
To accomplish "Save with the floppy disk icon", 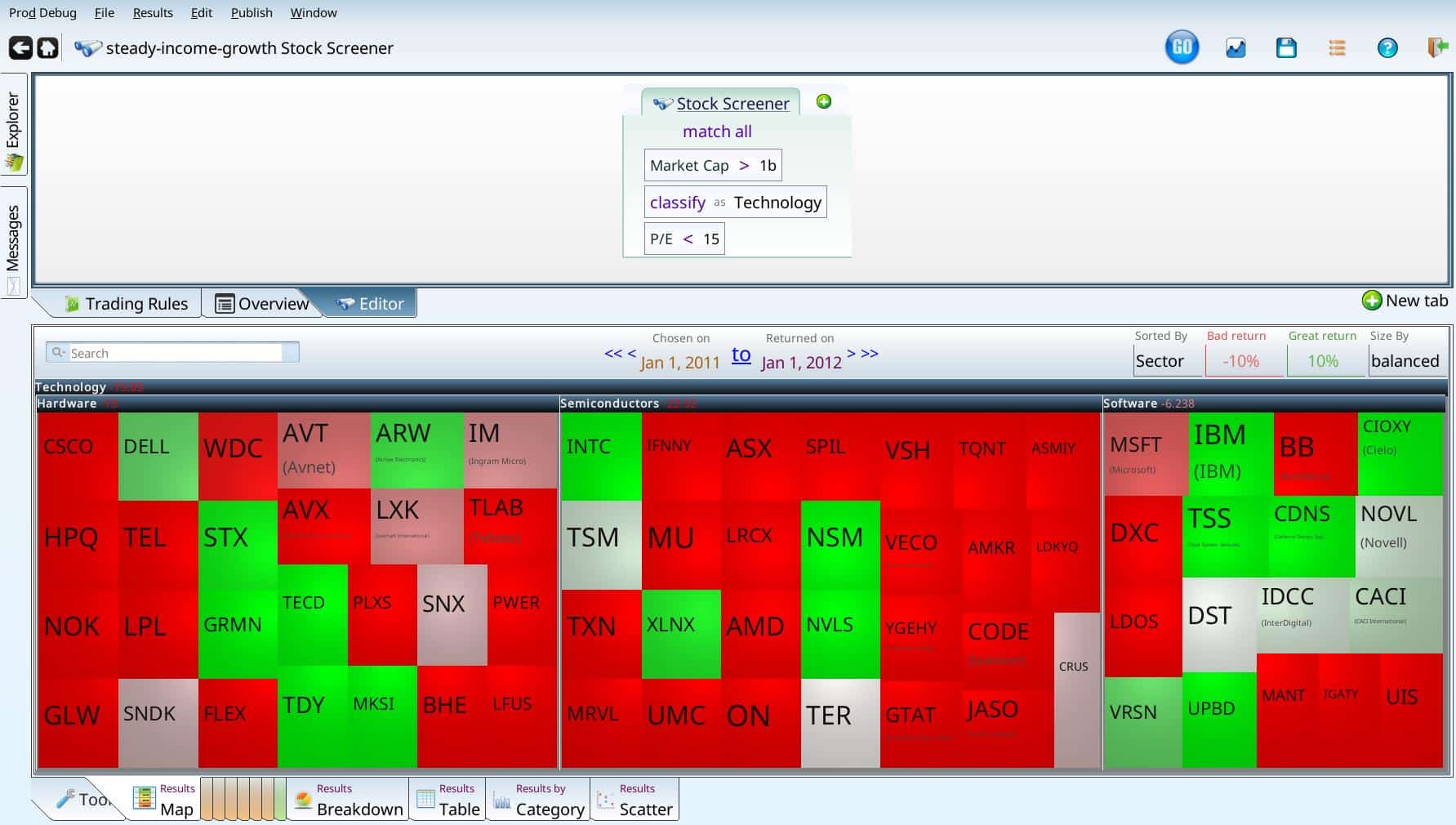I will (1286, 48).
